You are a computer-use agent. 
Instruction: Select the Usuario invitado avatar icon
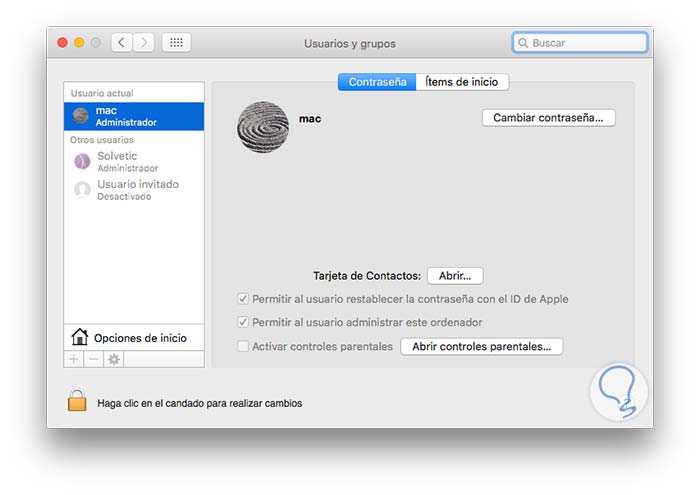click(82, 190)
